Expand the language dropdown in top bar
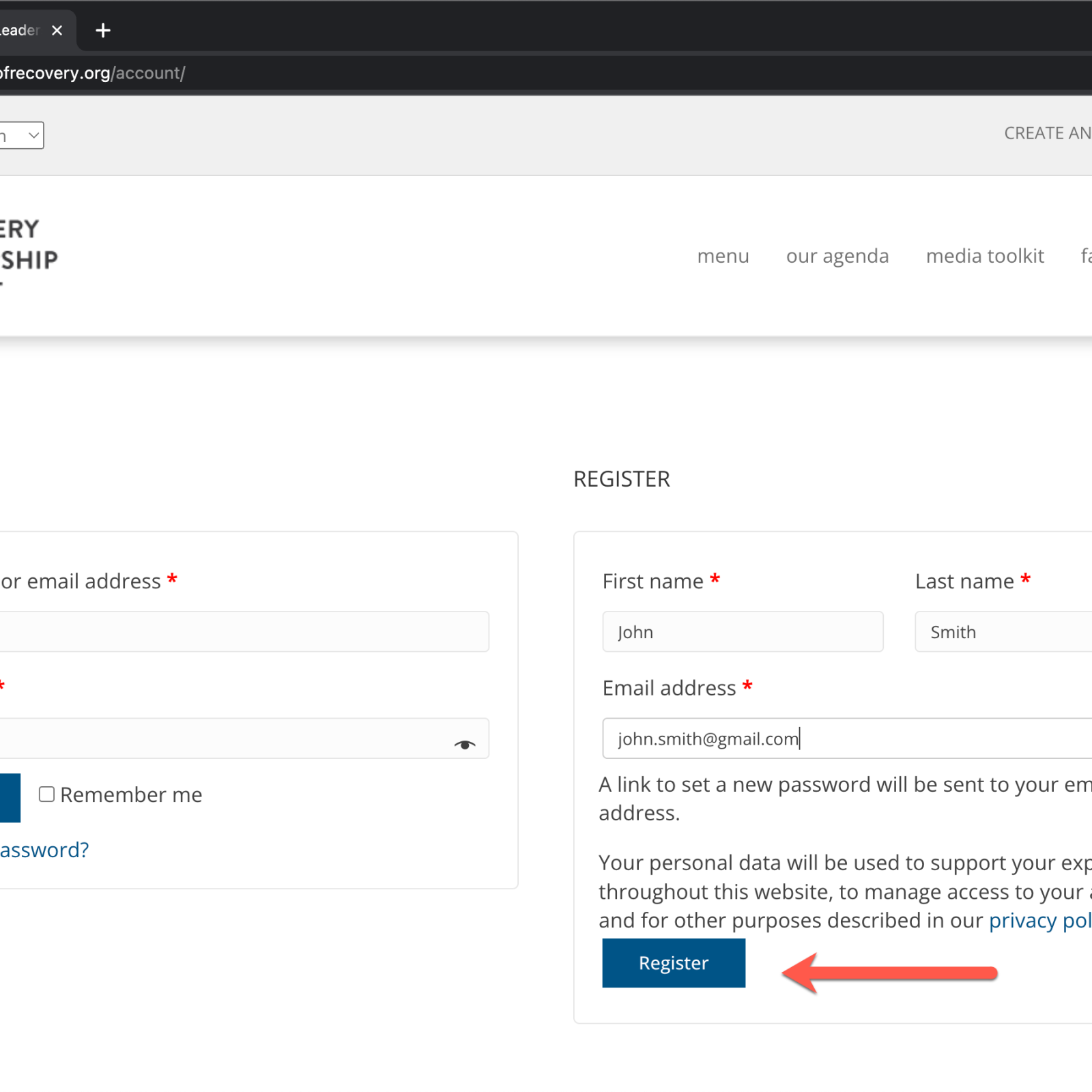Image resolution: width=1092 pixels, height=1092 pixels. (22, 136)
